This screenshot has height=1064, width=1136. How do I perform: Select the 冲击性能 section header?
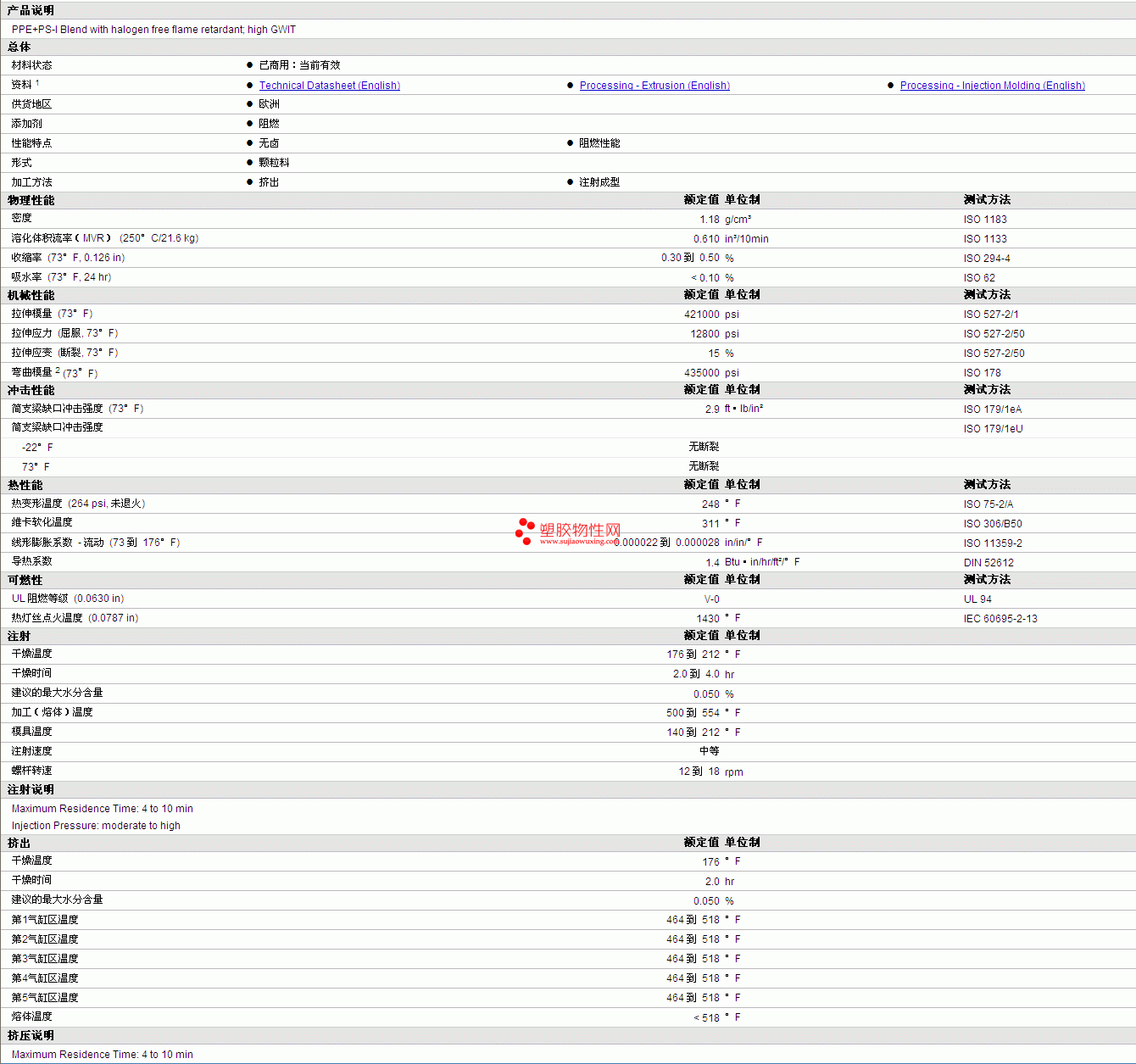[31, 390]
